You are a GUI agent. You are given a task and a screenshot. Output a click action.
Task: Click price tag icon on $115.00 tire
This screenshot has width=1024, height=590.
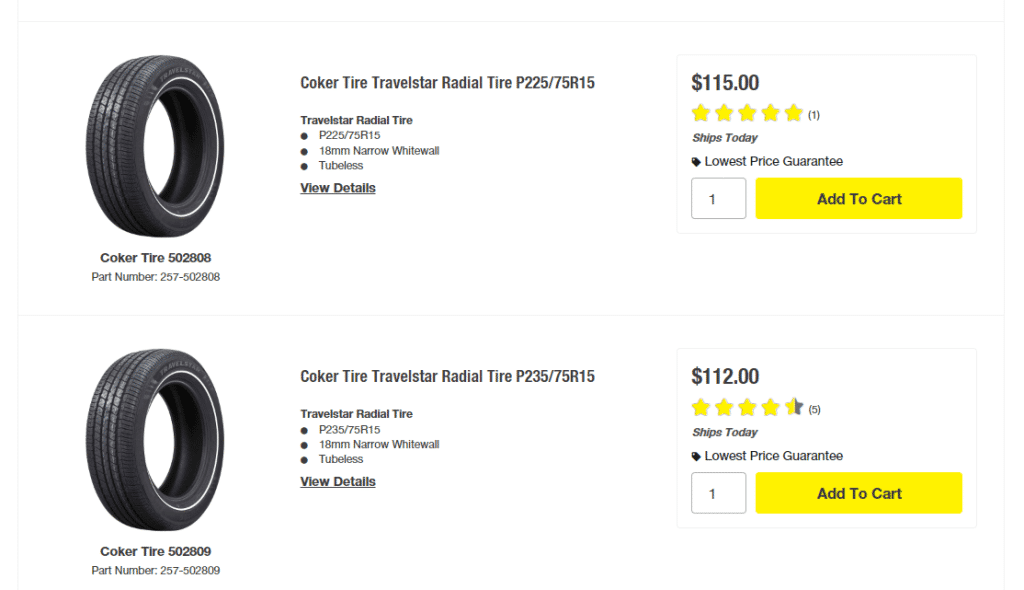(697, 162)
